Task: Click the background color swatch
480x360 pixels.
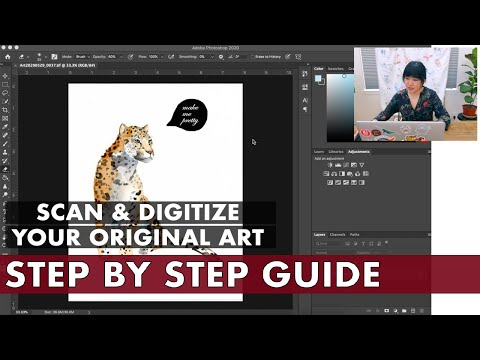Action: tap(322, 82)
